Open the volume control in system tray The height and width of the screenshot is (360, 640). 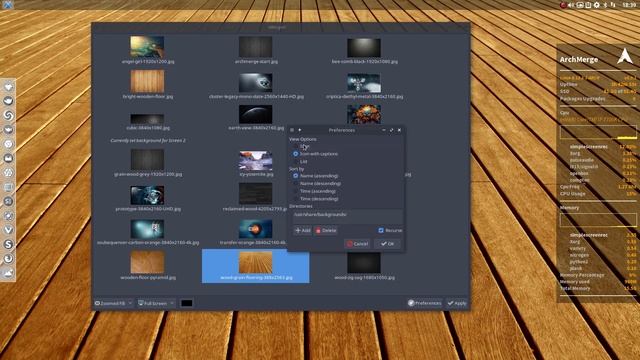coord(571,5)
